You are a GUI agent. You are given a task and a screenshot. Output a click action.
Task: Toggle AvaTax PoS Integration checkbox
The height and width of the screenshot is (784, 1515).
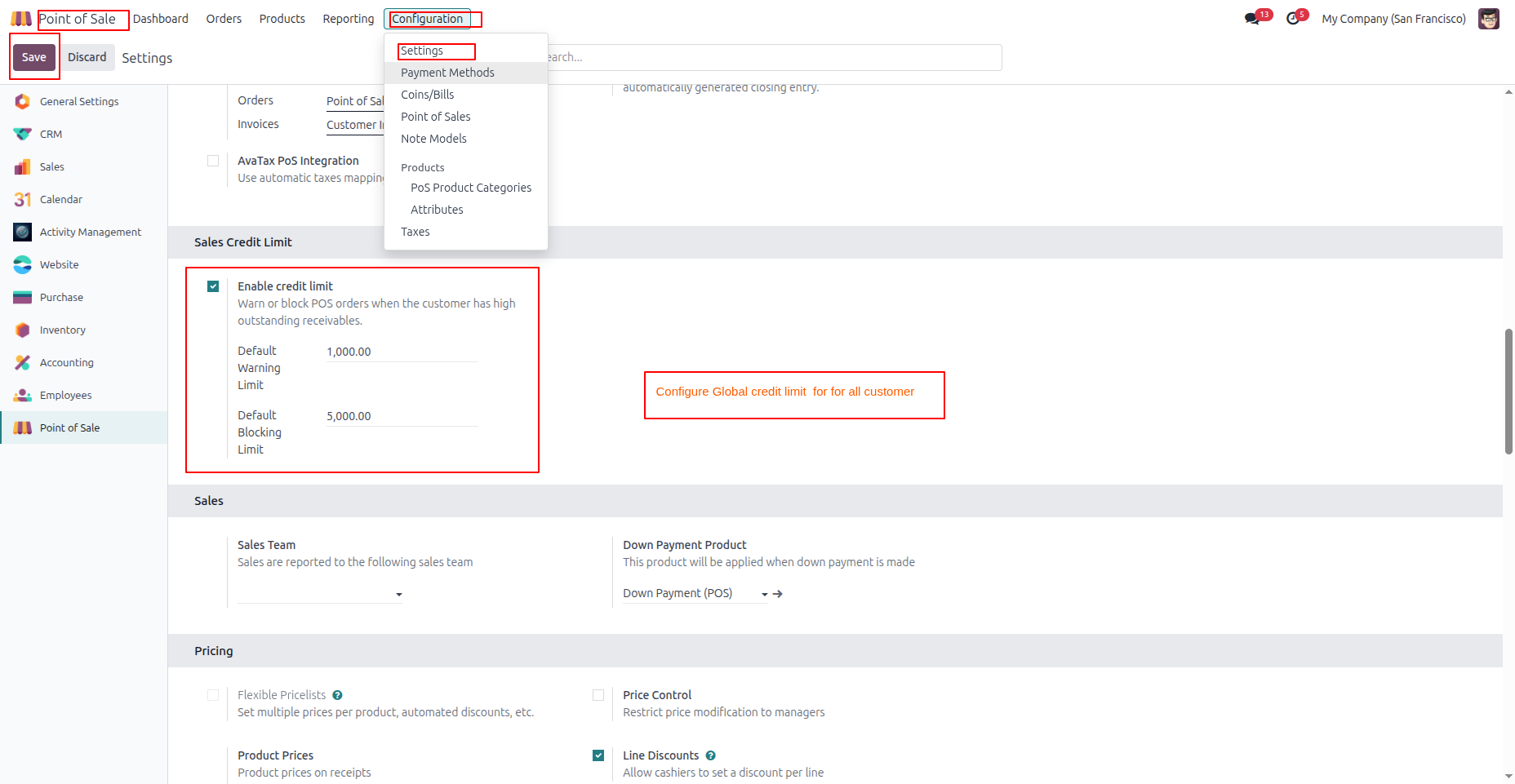(x=213, y=161)
